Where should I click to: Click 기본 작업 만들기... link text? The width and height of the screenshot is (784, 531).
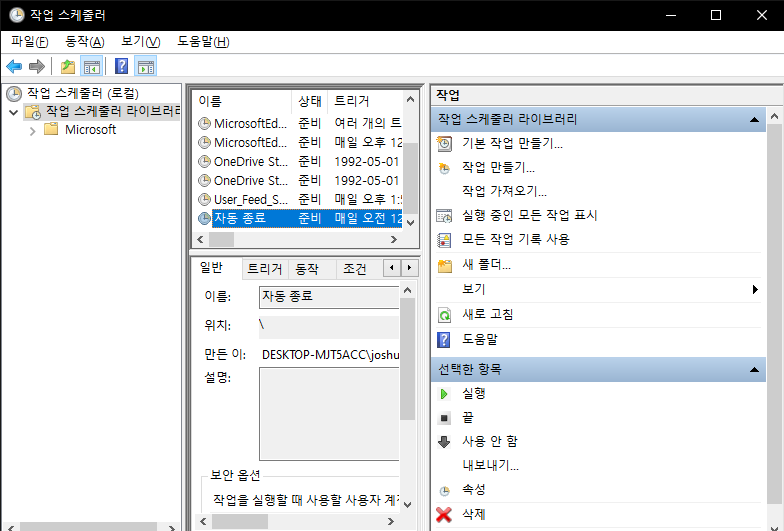[512, 144]
